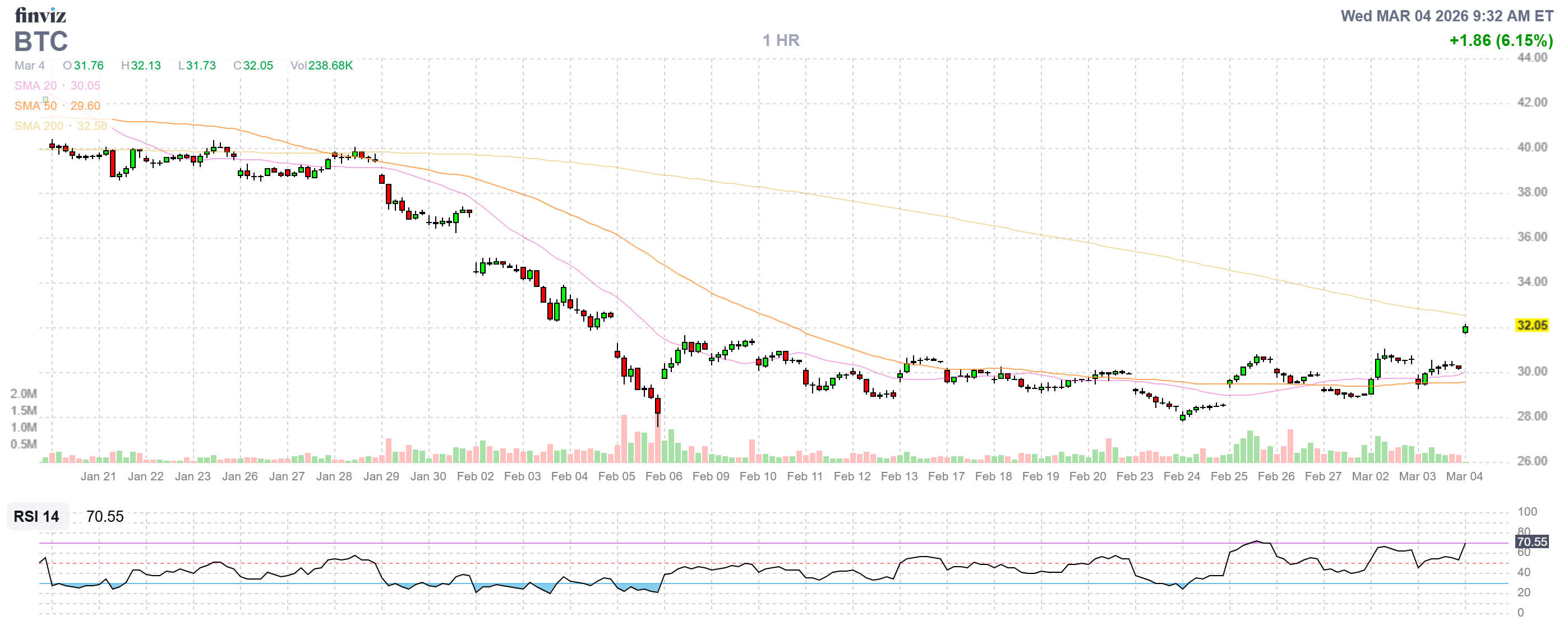Viewport: 1568px width, 630px height.
Task: Click the small green square candle marker near SMA 50
Action: (45, 100)
